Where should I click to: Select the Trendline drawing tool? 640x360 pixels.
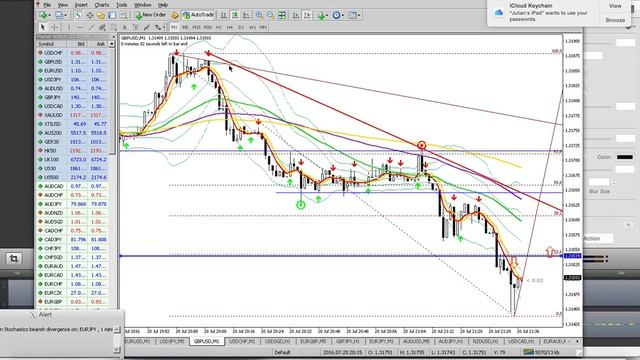point(91,27)
